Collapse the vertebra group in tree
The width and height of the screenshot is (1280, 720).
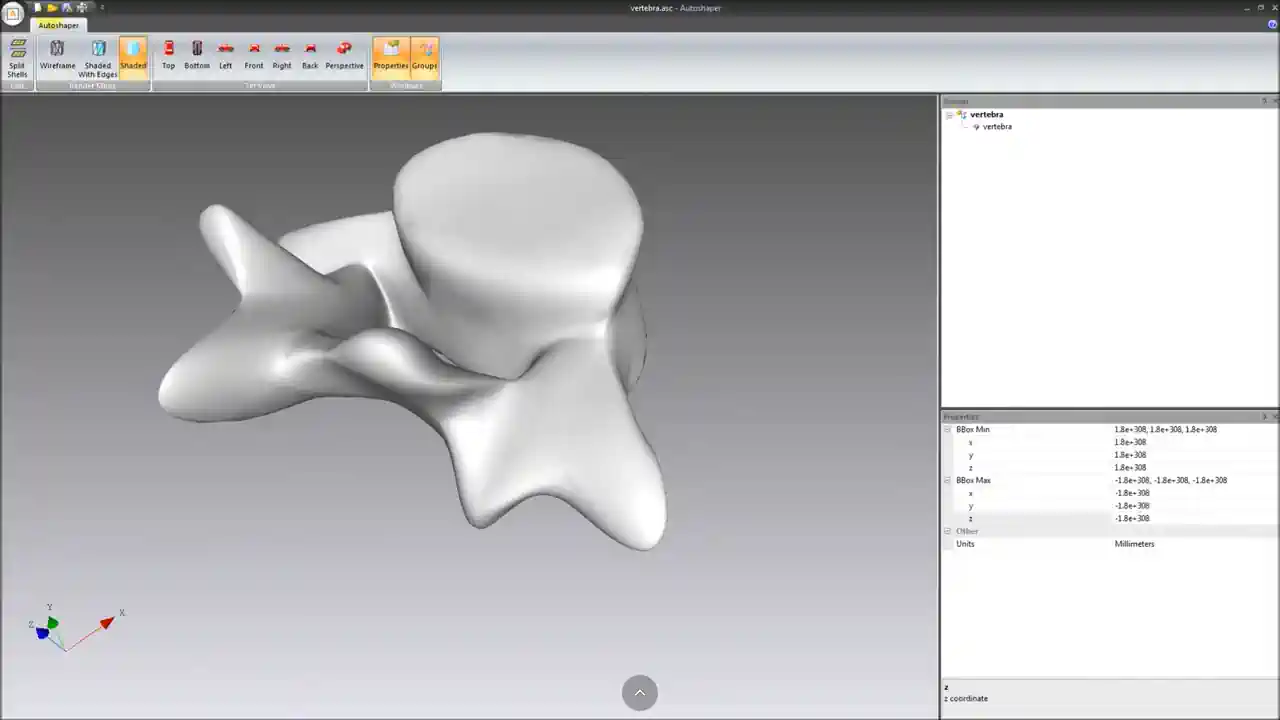tap(948, 114)
